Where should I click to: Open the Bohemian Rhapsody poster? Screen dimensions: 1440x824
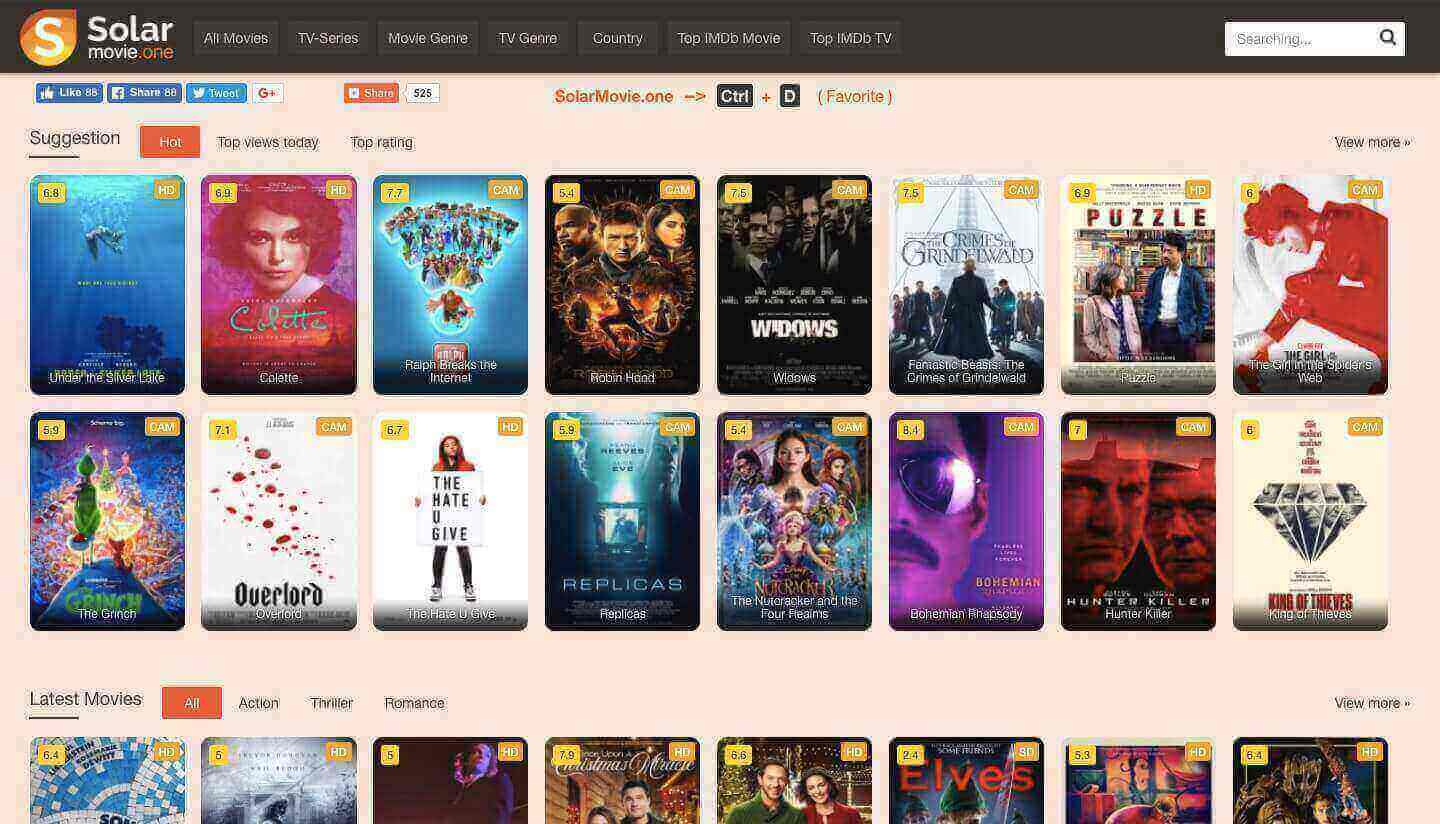966,521
